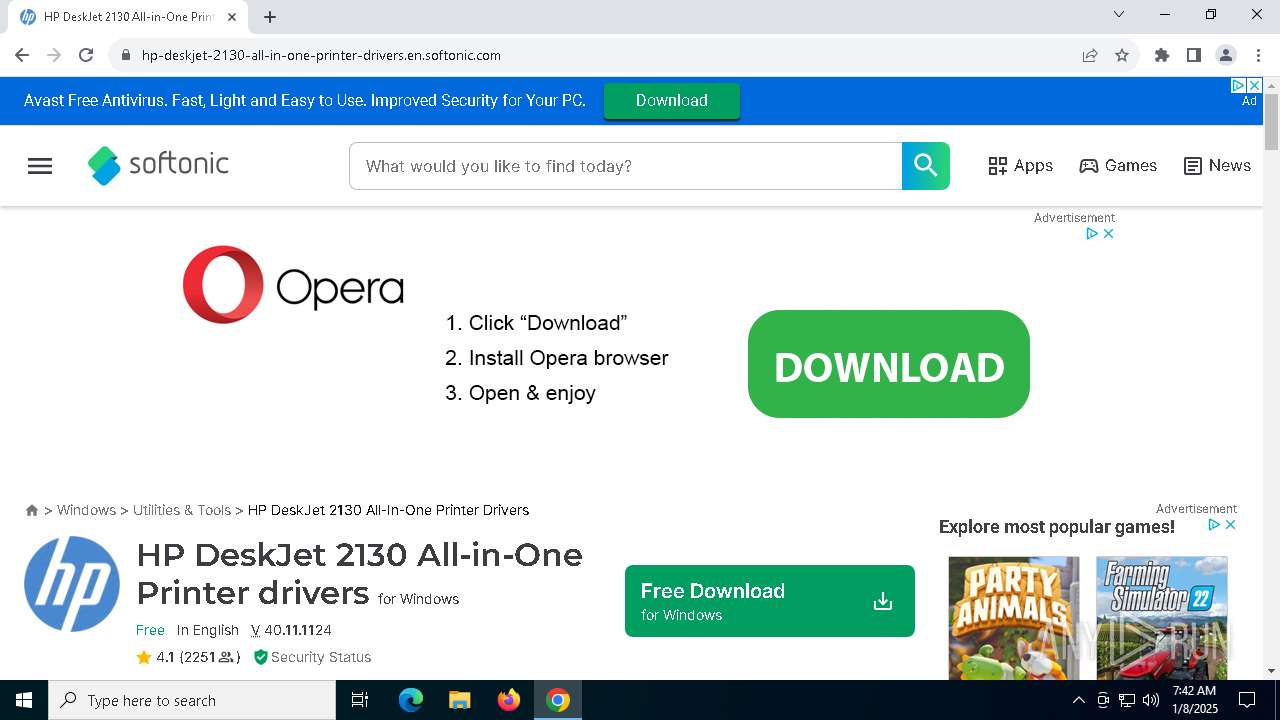Open File Explorer from taskbar
Viewport: 1280px width, 720px height.
pyautogui.click(x=459, y=700)
